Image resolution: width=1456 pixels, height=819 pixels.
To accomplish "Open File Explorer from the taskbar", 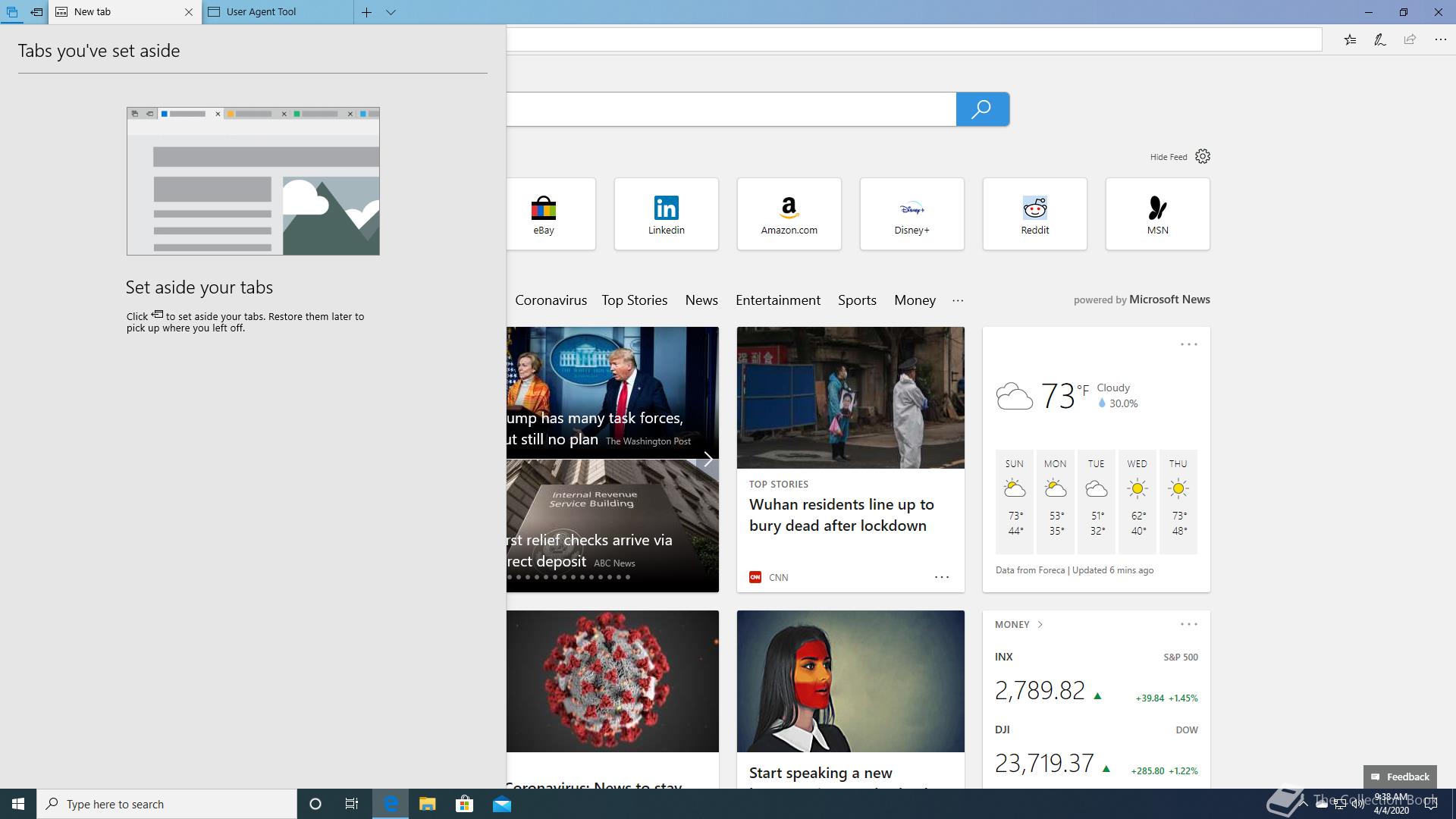I will (428, 804).
